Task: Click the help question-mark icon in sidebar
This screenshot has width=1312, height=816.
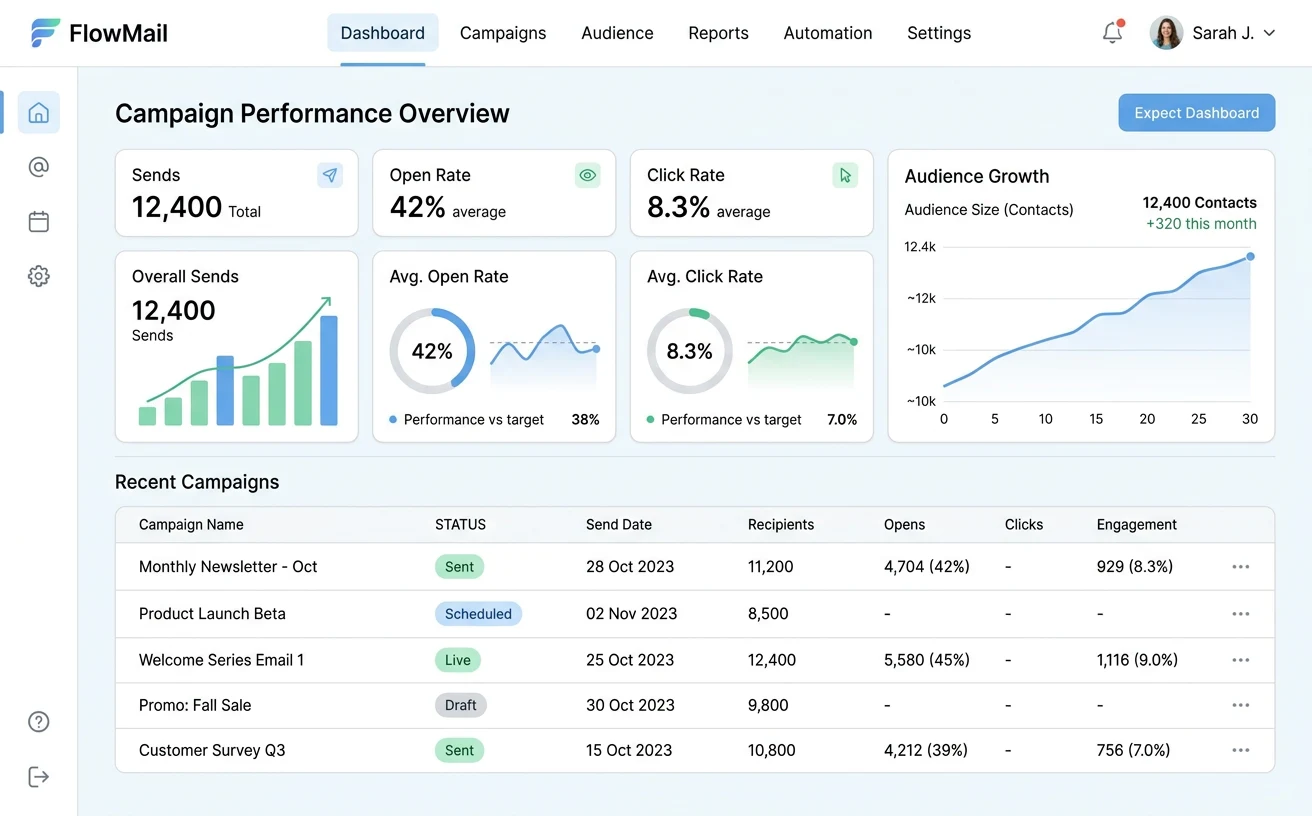Action: [x=38, y=722]
